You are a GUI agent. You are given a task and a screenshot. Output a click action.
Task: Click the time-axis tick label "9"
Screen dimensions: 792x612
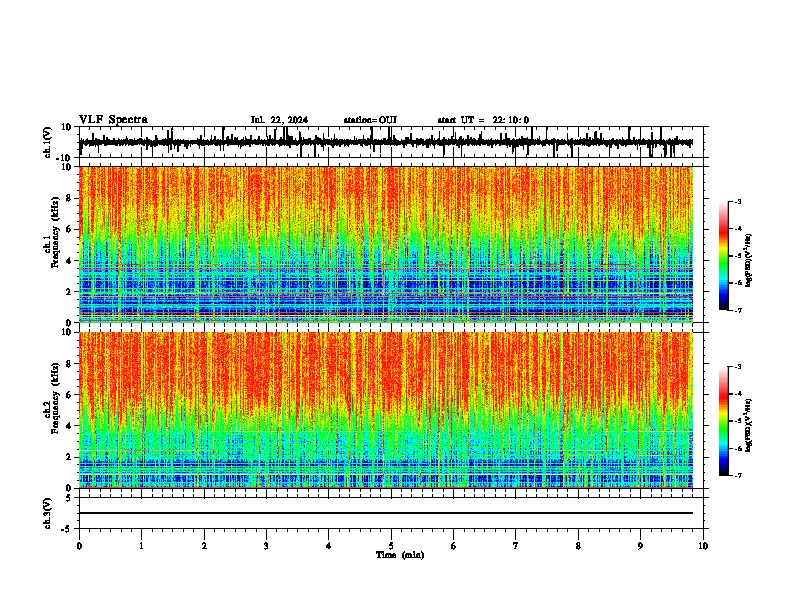click(640, 546)
